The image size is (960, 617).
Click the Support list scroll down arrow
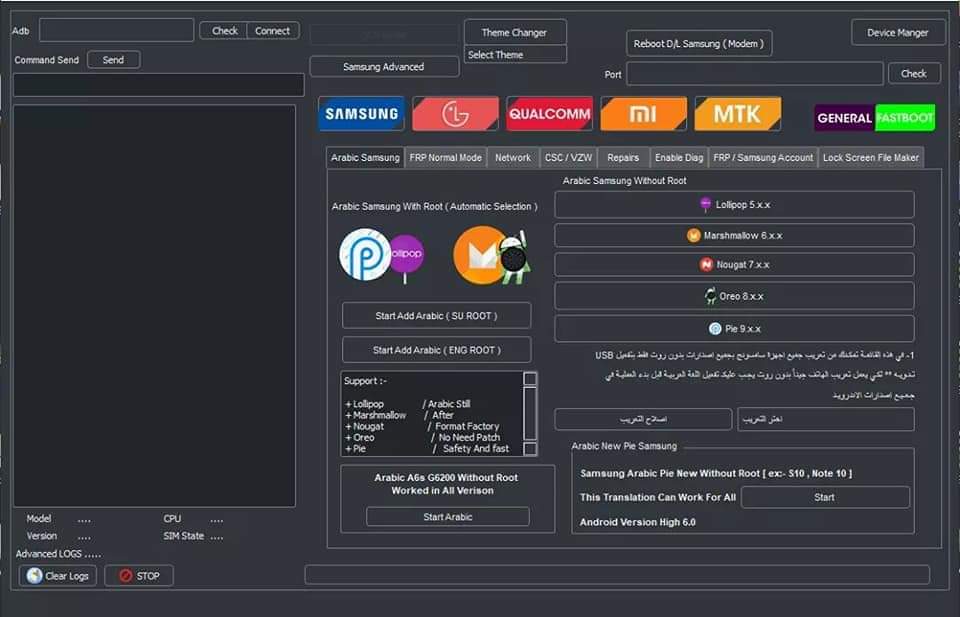click(530, 449)
